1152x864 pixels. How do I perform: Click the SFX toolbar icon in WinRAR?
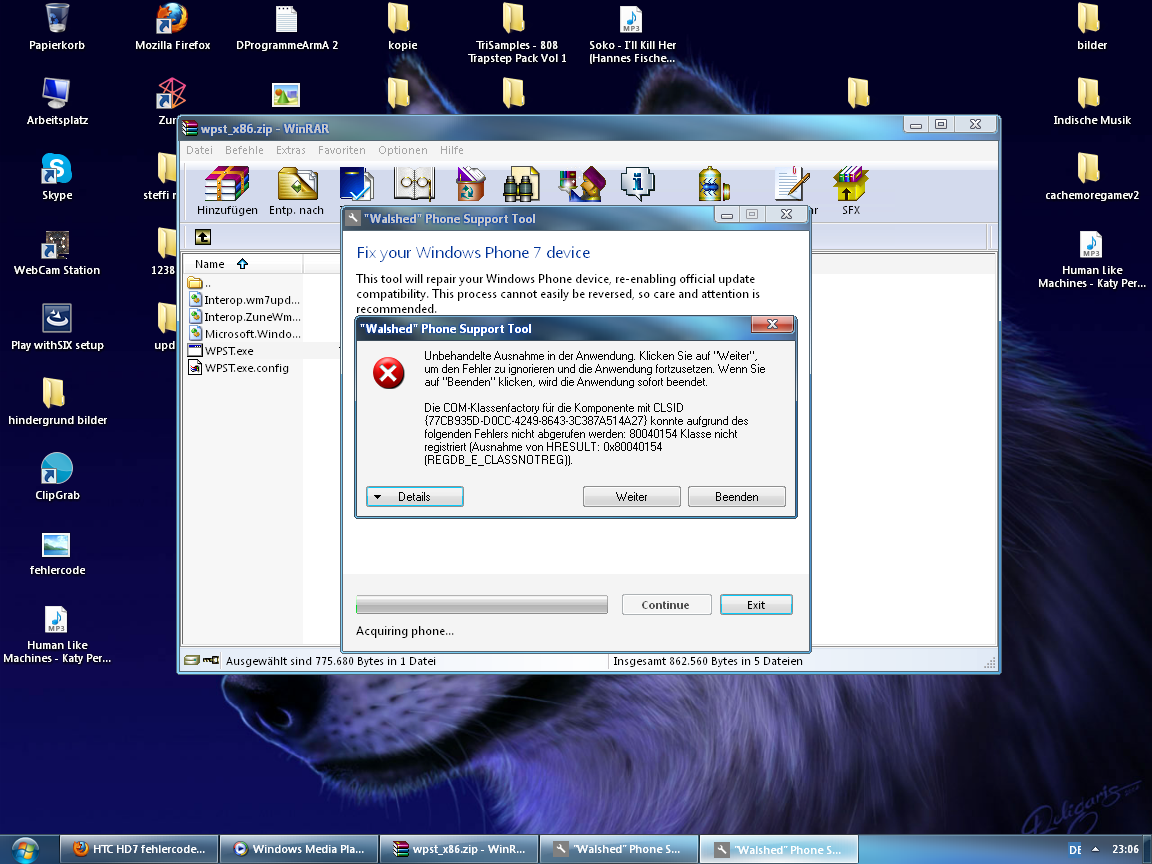click(x=851, y=191)
